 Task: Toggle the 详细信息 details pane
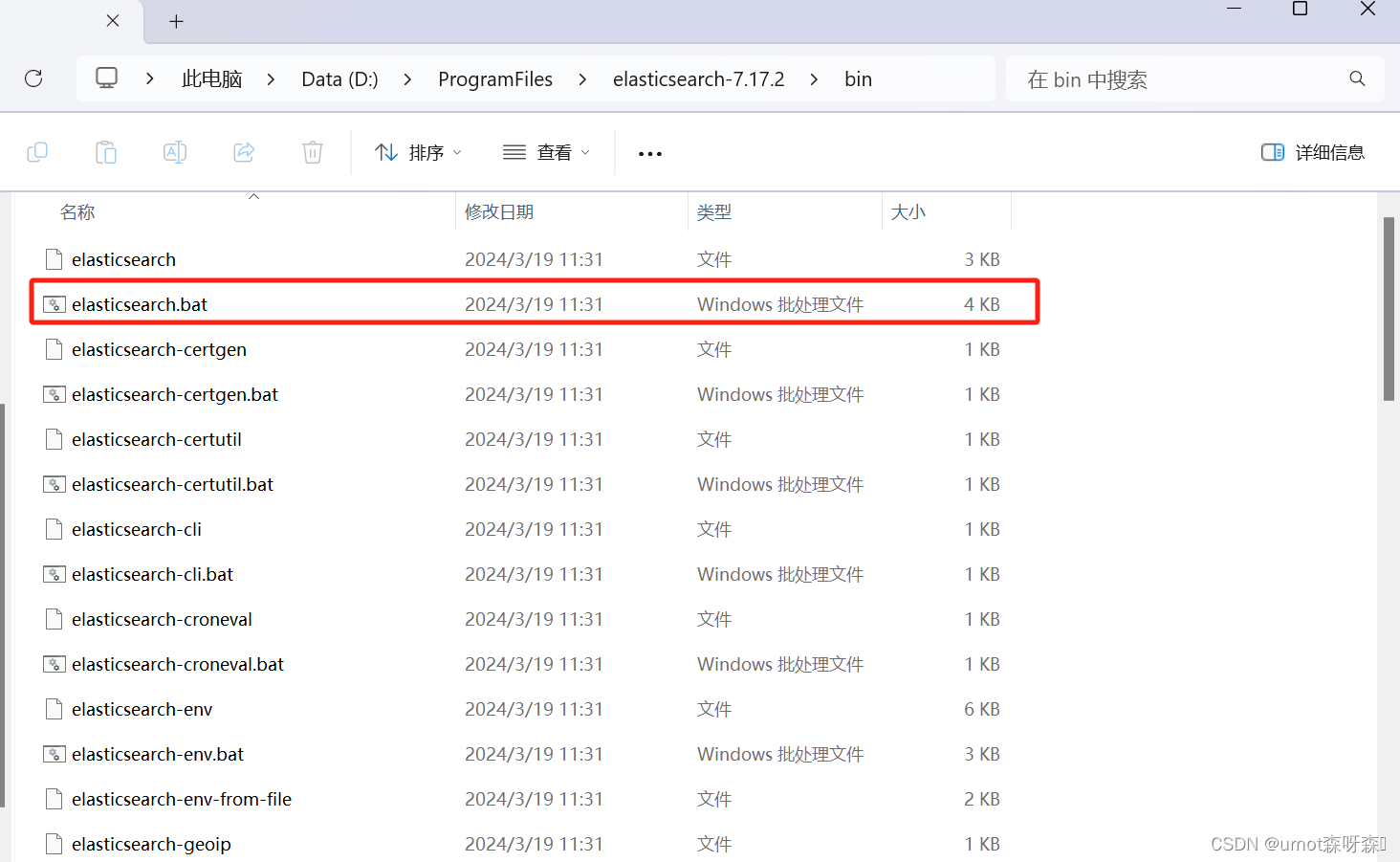coord(1313,152)
